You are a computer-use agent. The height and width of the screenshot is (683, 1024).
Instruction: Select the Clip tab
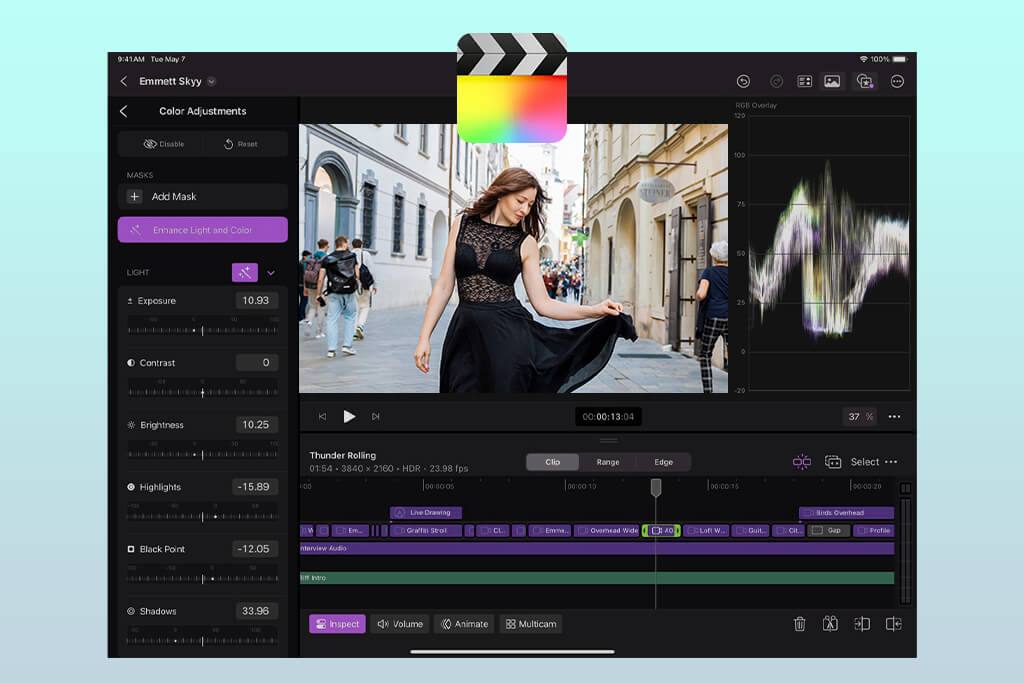tap(552, 462)
